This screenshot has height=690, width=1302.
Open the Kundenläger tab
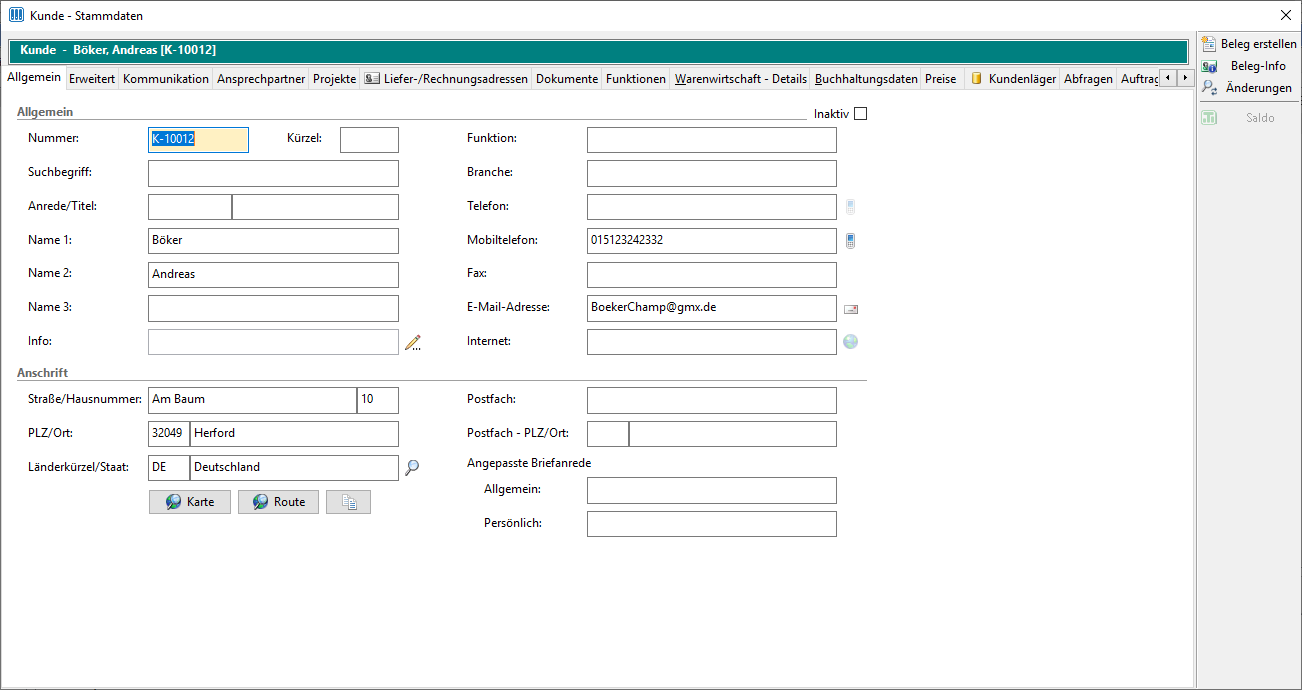pos(1013,79)
